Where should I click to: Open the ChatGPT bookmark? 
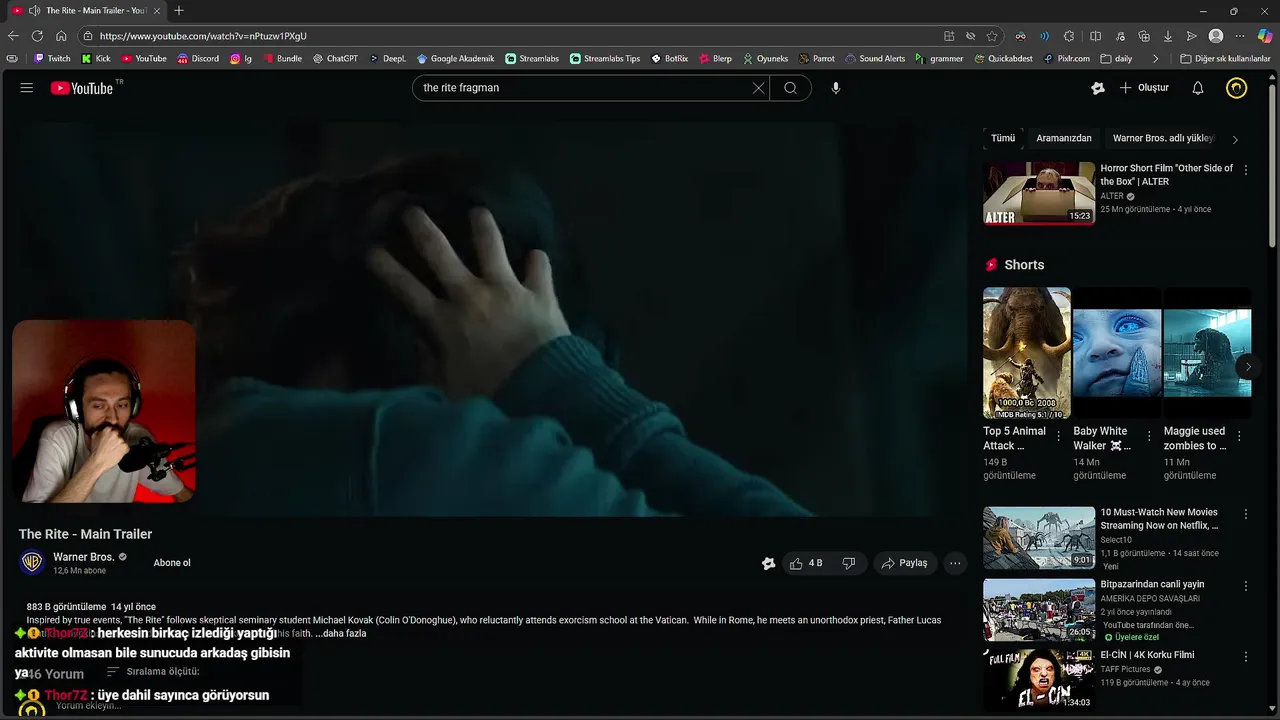335,59
